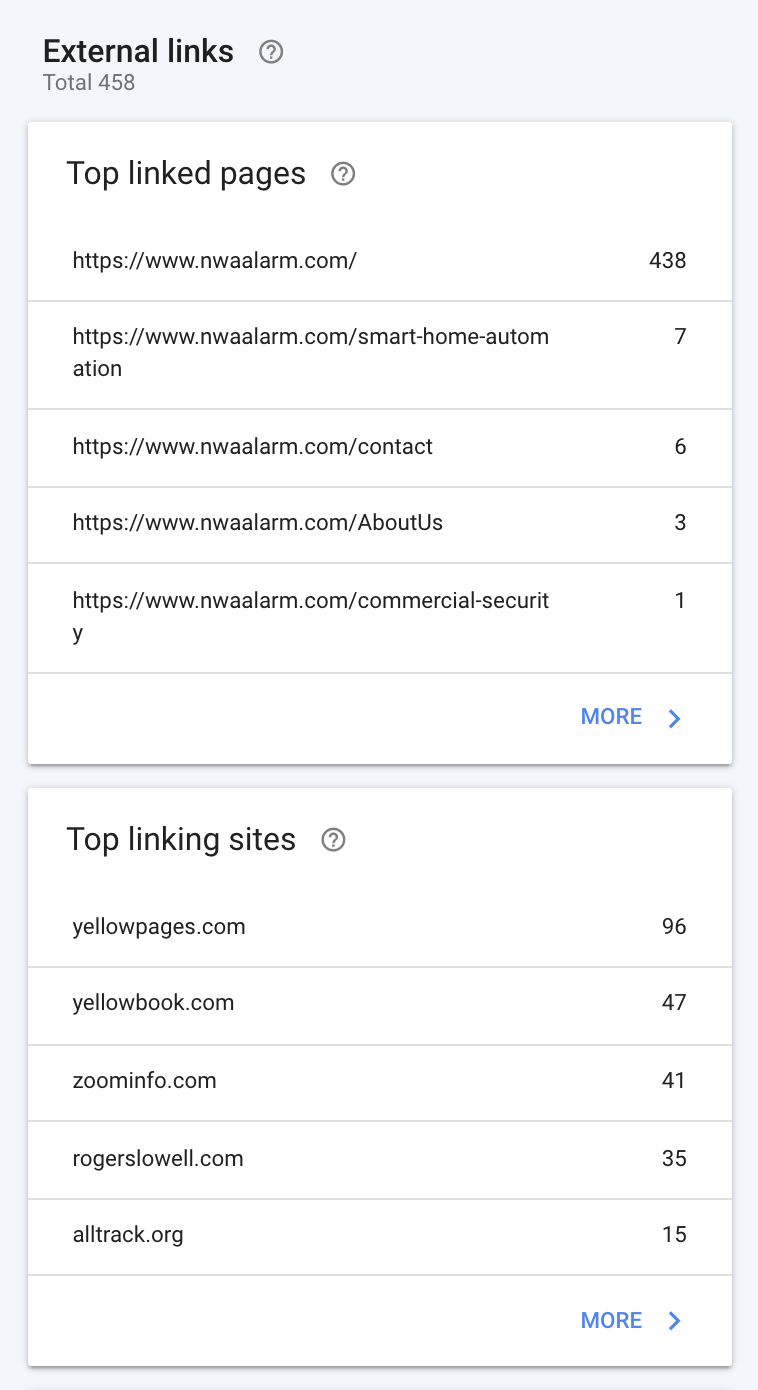The image size is (758, 1390).
Task: Open the yellowbook.com linking site row
Action: [153, 1002]
